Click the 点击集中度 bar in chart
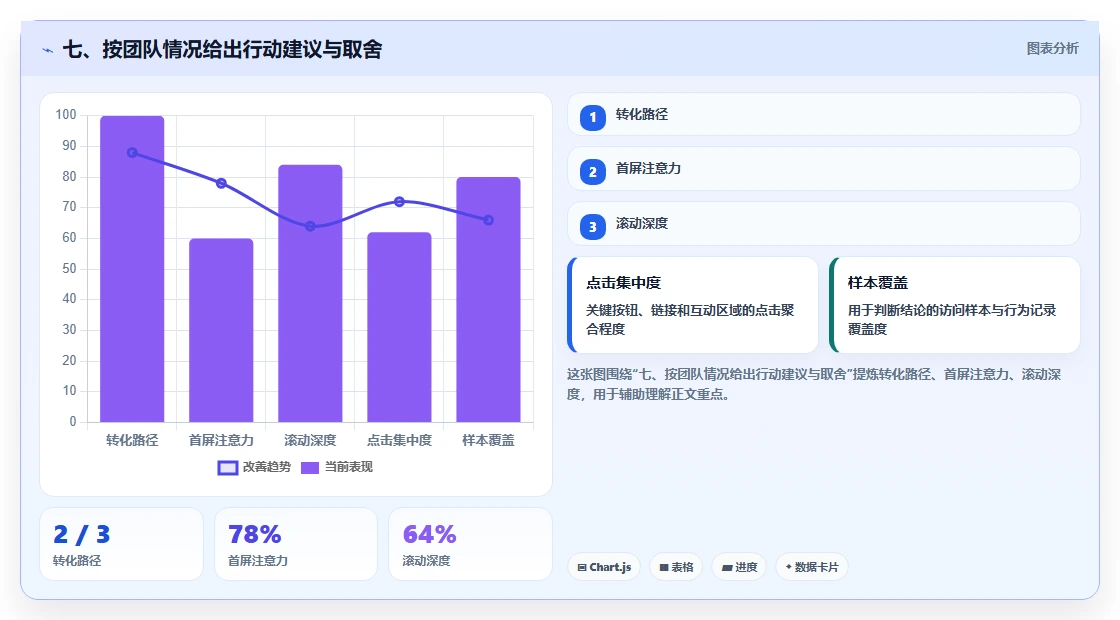 coord(399,327)
